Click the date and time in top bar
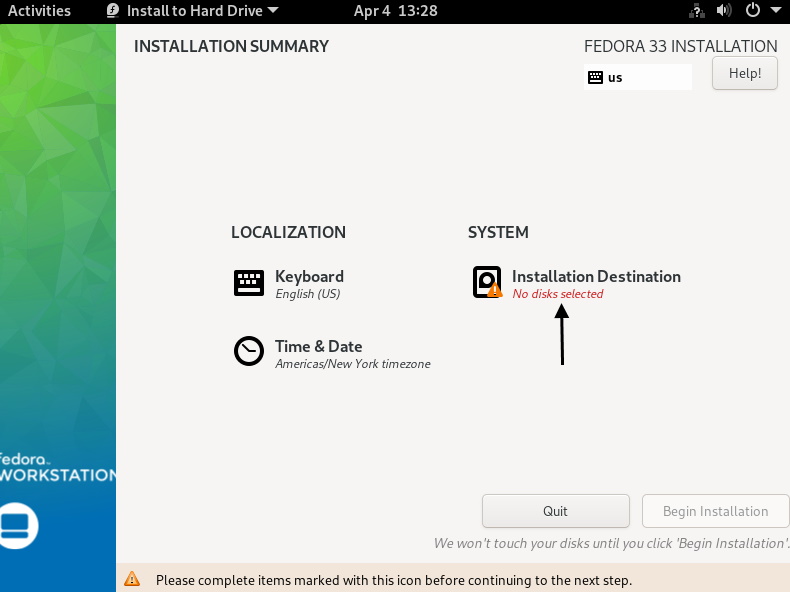Image resolution: width=790 pixels, height=592 pixels. click(396, 11)
